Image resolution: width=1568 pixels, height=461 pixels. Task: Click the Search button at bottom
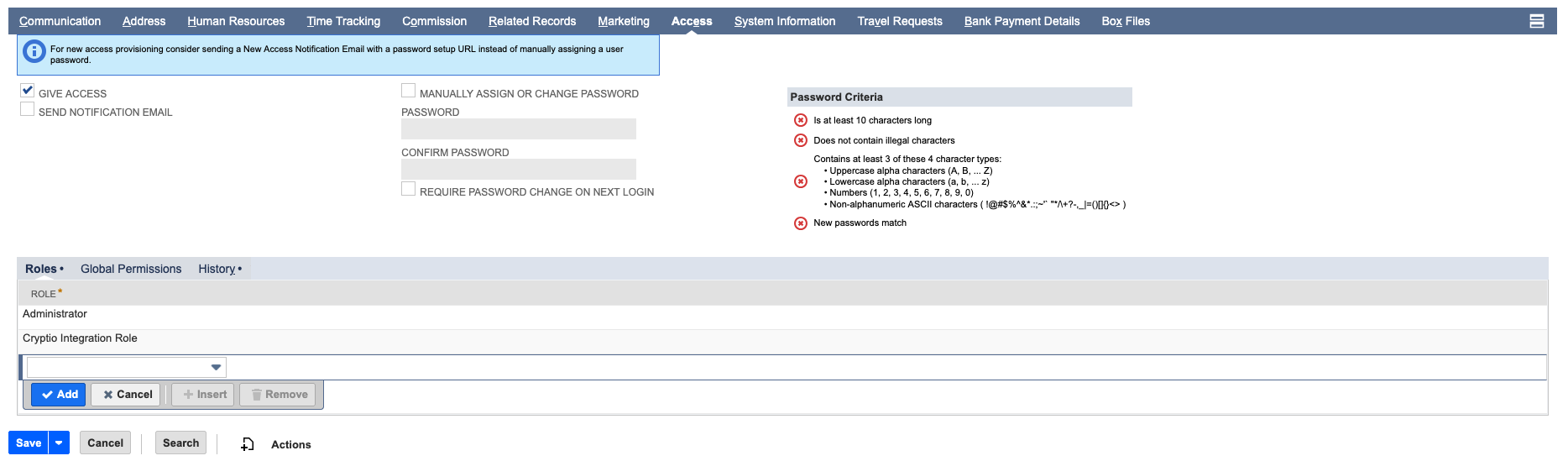click(180, 443)
